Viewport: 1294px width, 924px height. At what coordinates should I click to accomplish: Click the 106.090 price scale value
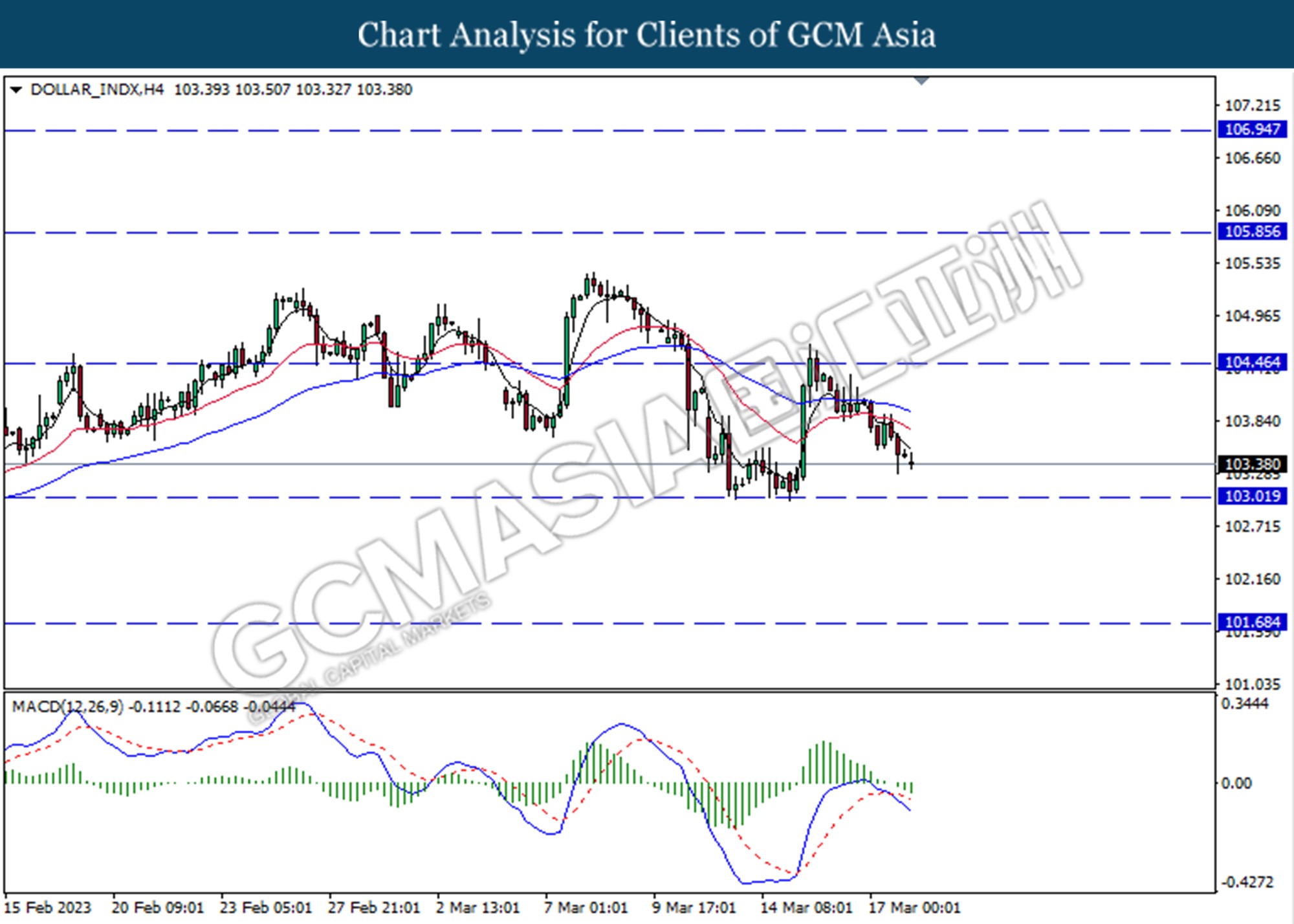click(x=1253, y=211)
